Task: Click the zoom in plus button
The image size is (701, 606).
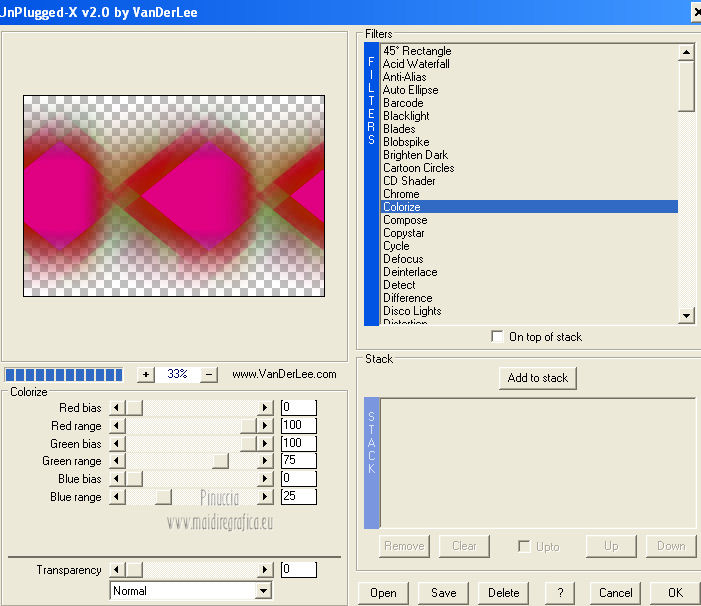Action: point(146,375)
